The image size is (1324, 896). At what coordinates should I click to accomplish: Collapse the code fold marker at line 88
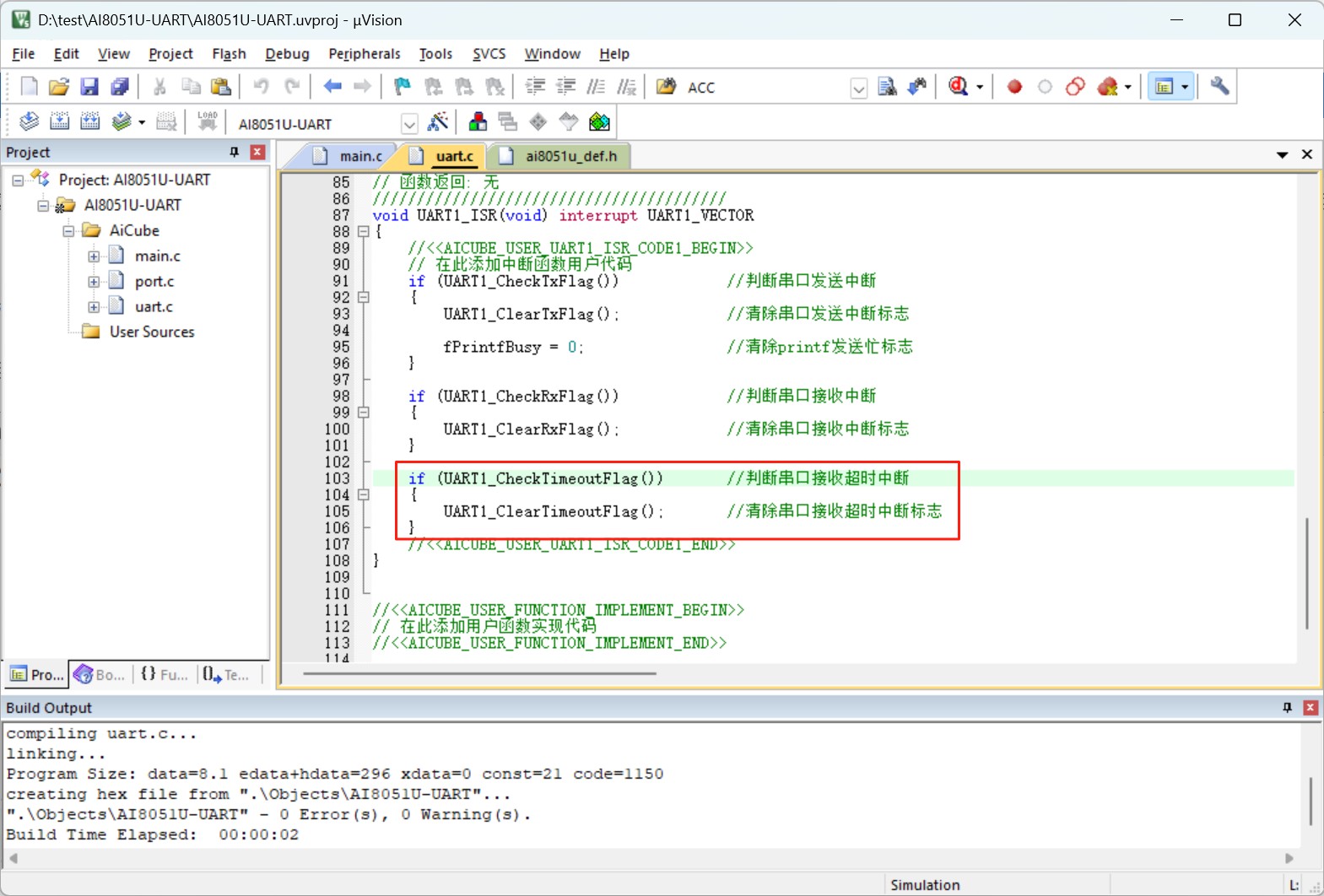click(x=364, y=231)
